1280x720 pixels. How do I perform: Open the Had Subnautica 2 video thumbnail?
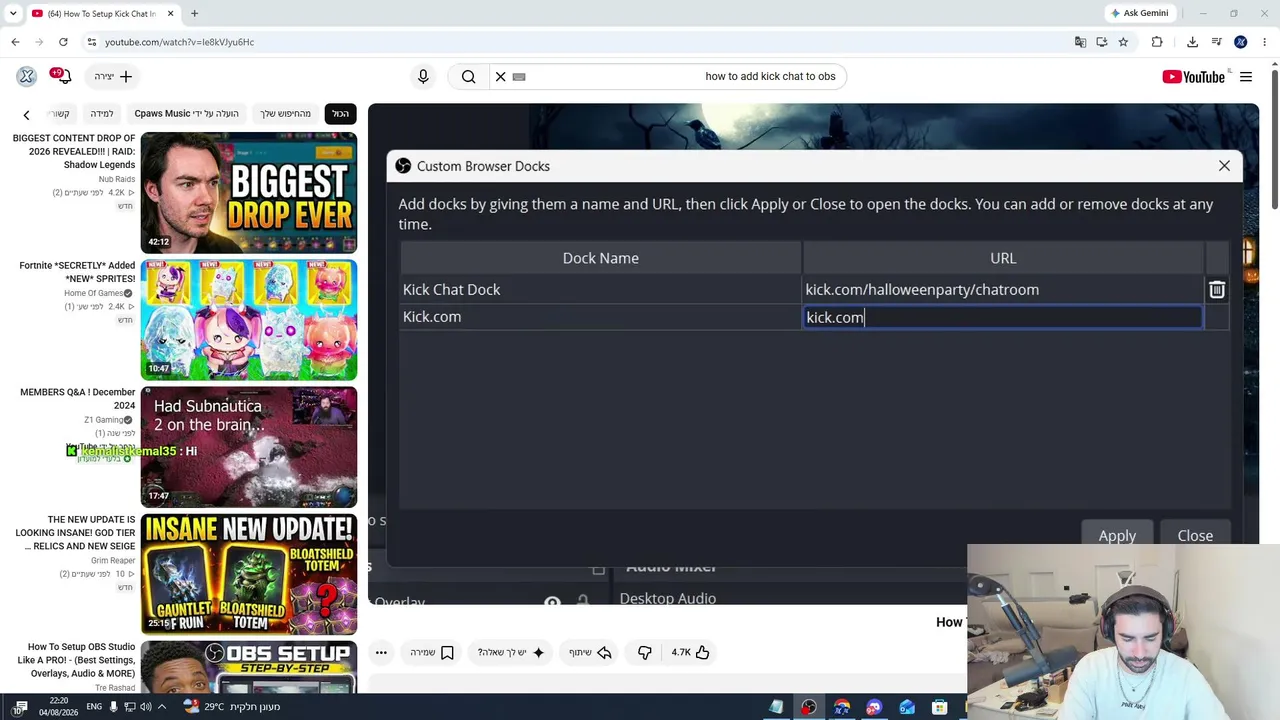tap(249, 447)
